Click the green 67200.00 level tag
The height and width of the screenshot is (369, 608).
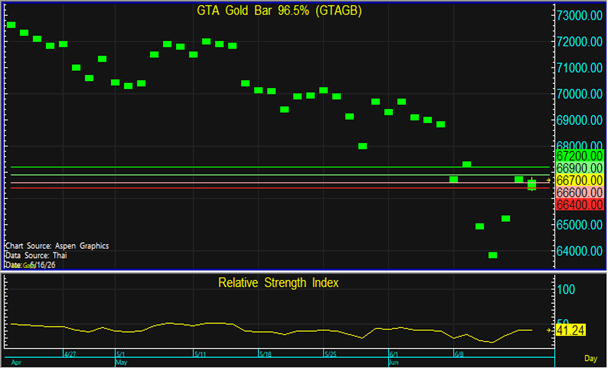coord(580,156)
